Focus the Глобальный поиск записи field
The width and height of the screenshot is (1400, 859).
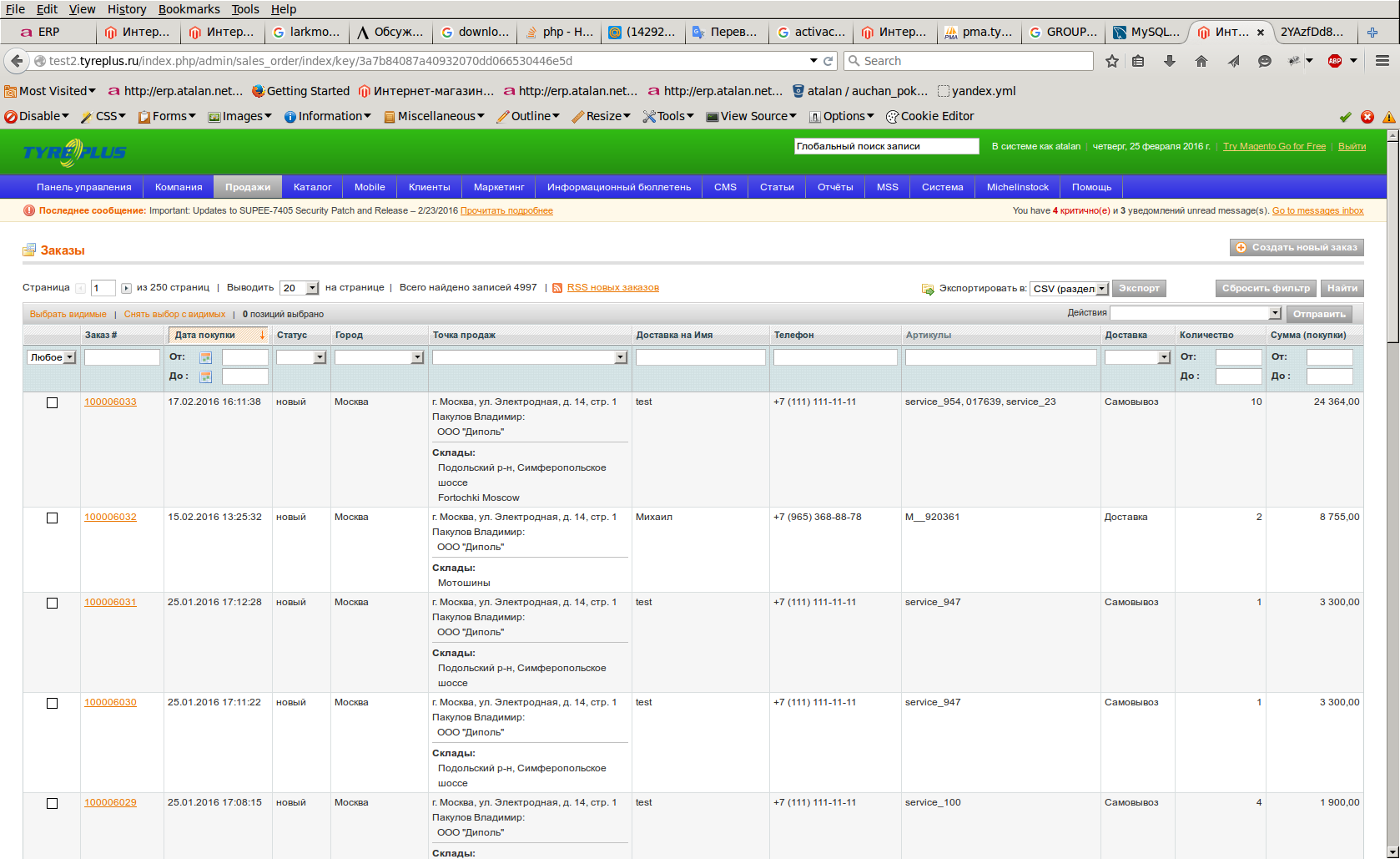[x=886, y=147]
